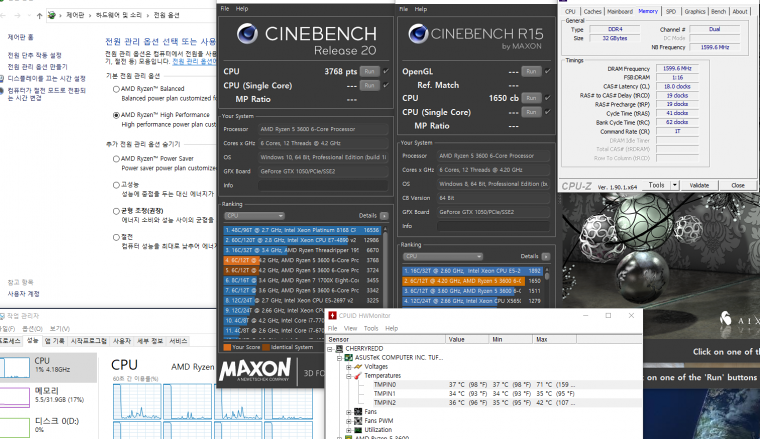The width and height of the screenshot is (760, 439).
Task: Open the 전원 단추 작동 설정 link
Action: click(x=34, y=55)
